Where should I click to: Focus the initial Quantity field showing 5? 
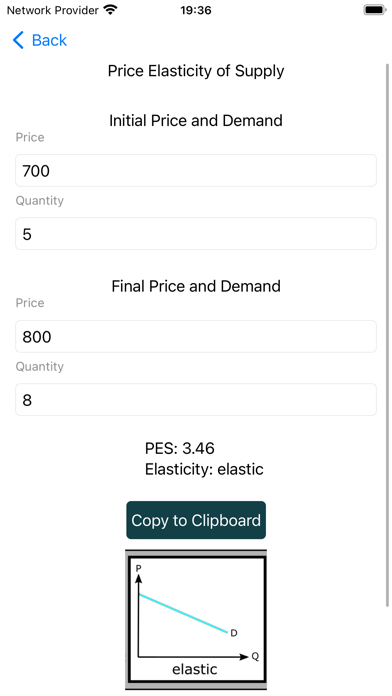coord(196,233)
